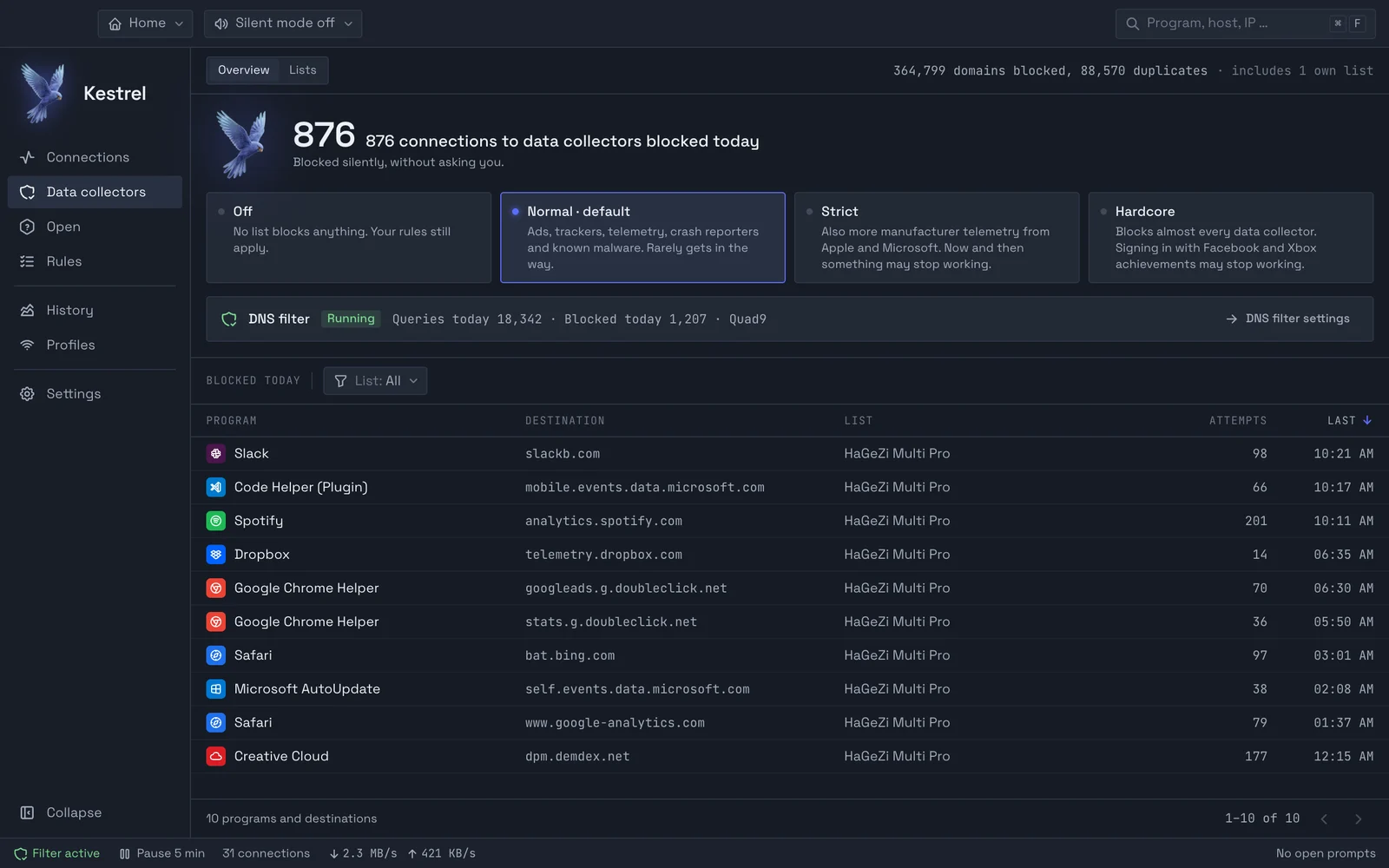Pause filtering for 5 min
This screenshot has width=1389, height=868.
tap(162, 853)
